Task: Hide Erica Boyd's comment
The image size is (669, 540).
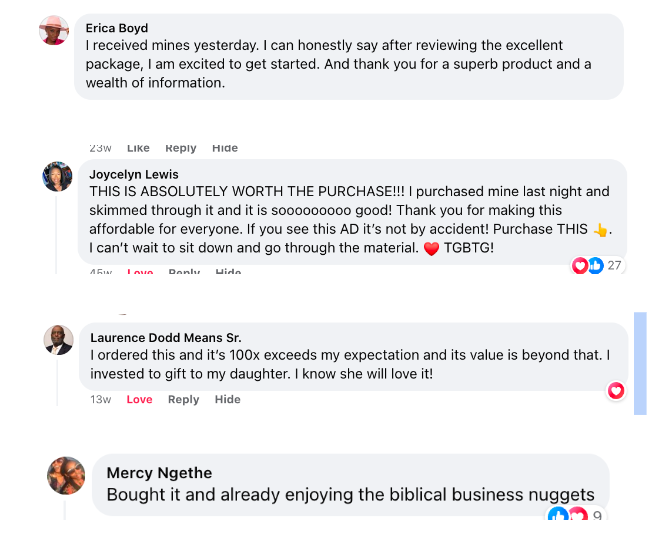Action: 225,148
